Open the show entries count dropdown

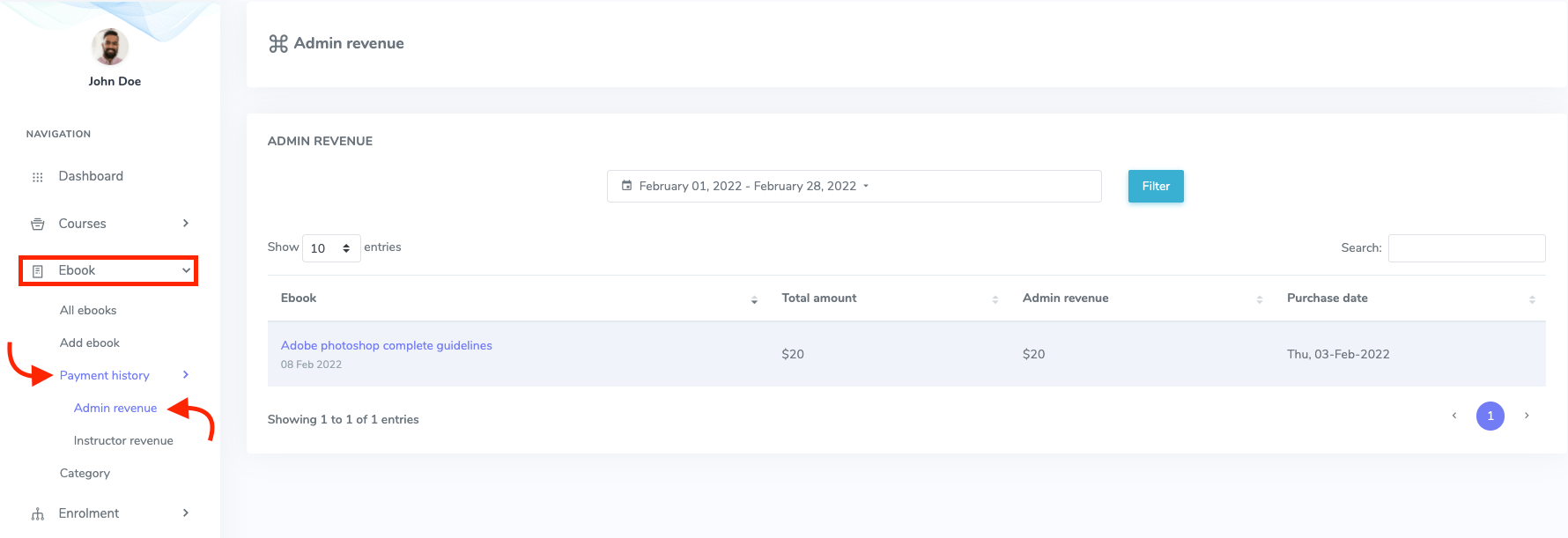click(x=331, y=248)
